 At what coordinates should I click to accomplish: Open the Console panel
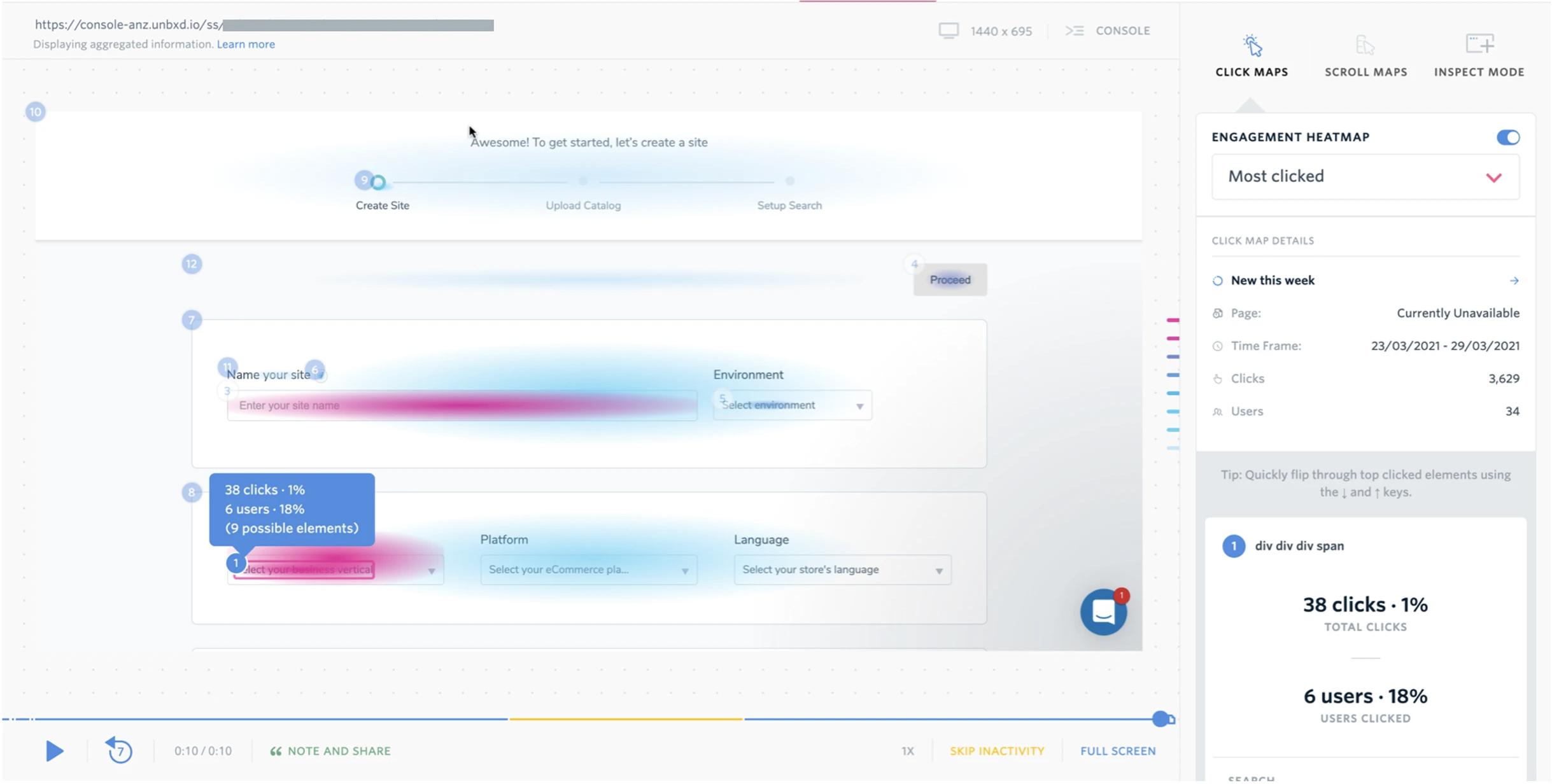point(1108,31)
